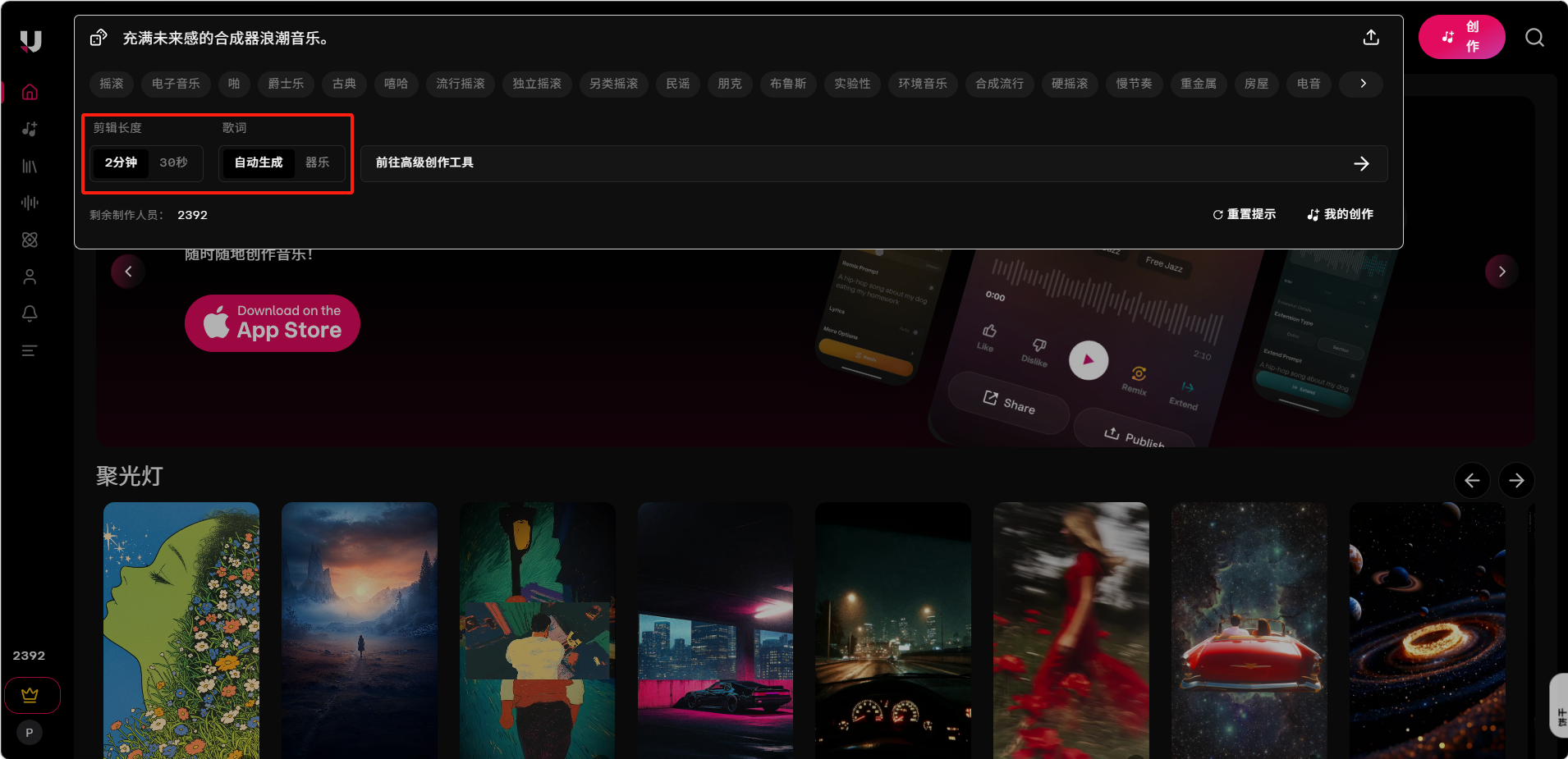Add the 民谣 genre tag

[x=678, y=84]
